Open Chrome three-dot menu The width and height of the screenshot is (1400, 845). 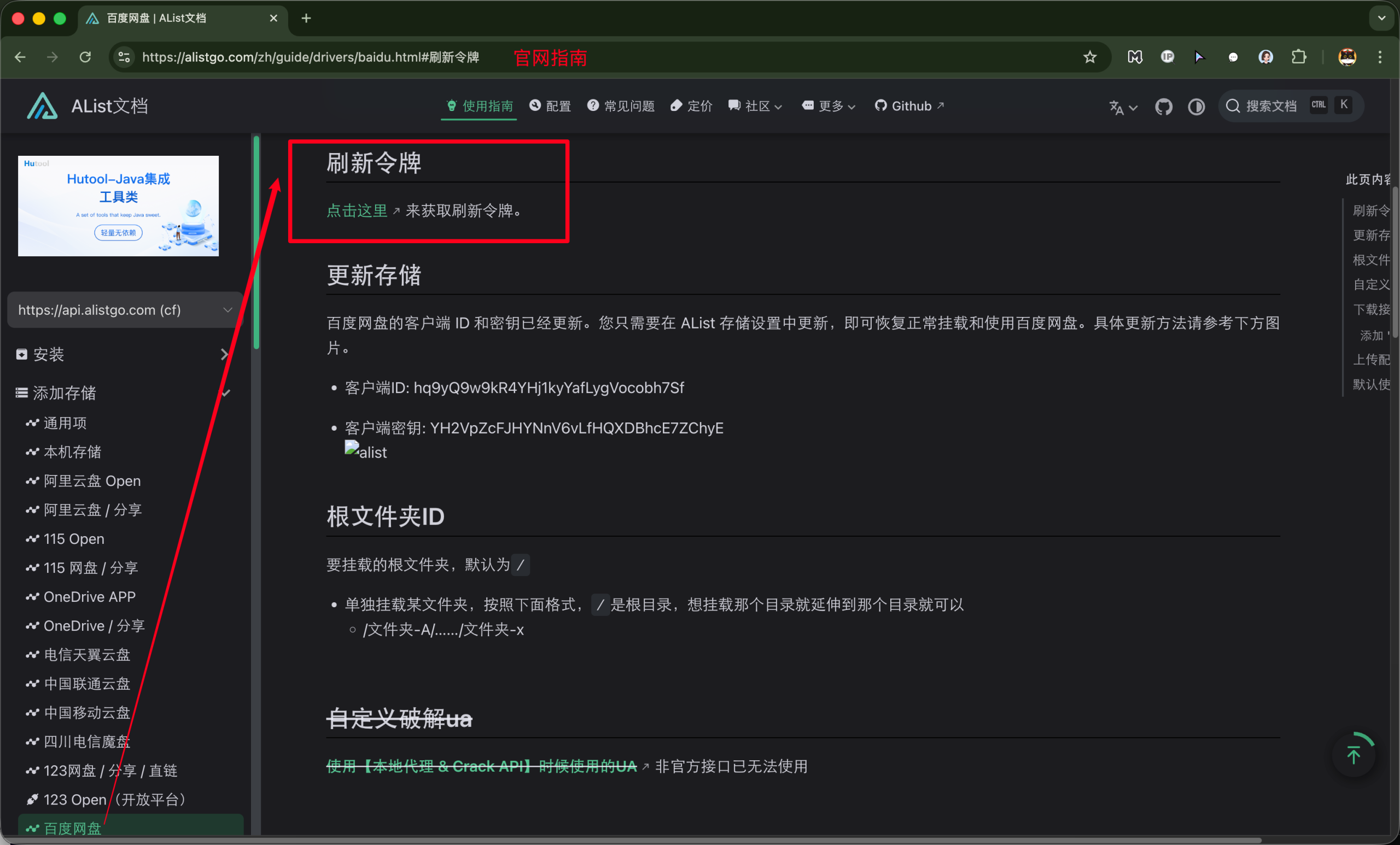(1380, 57)
